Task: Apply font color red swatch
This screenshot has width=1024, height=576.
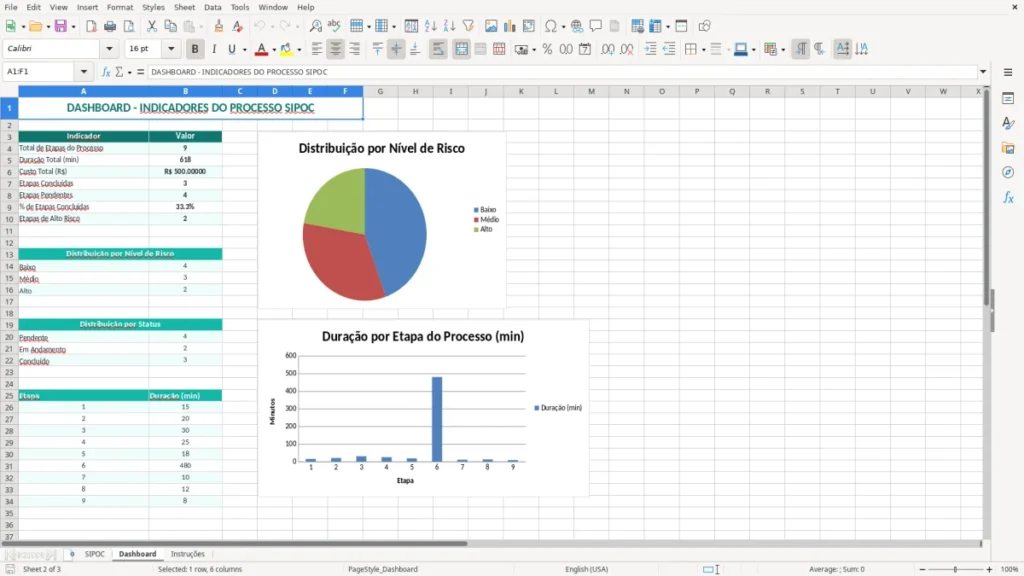Action: (261, 49)
